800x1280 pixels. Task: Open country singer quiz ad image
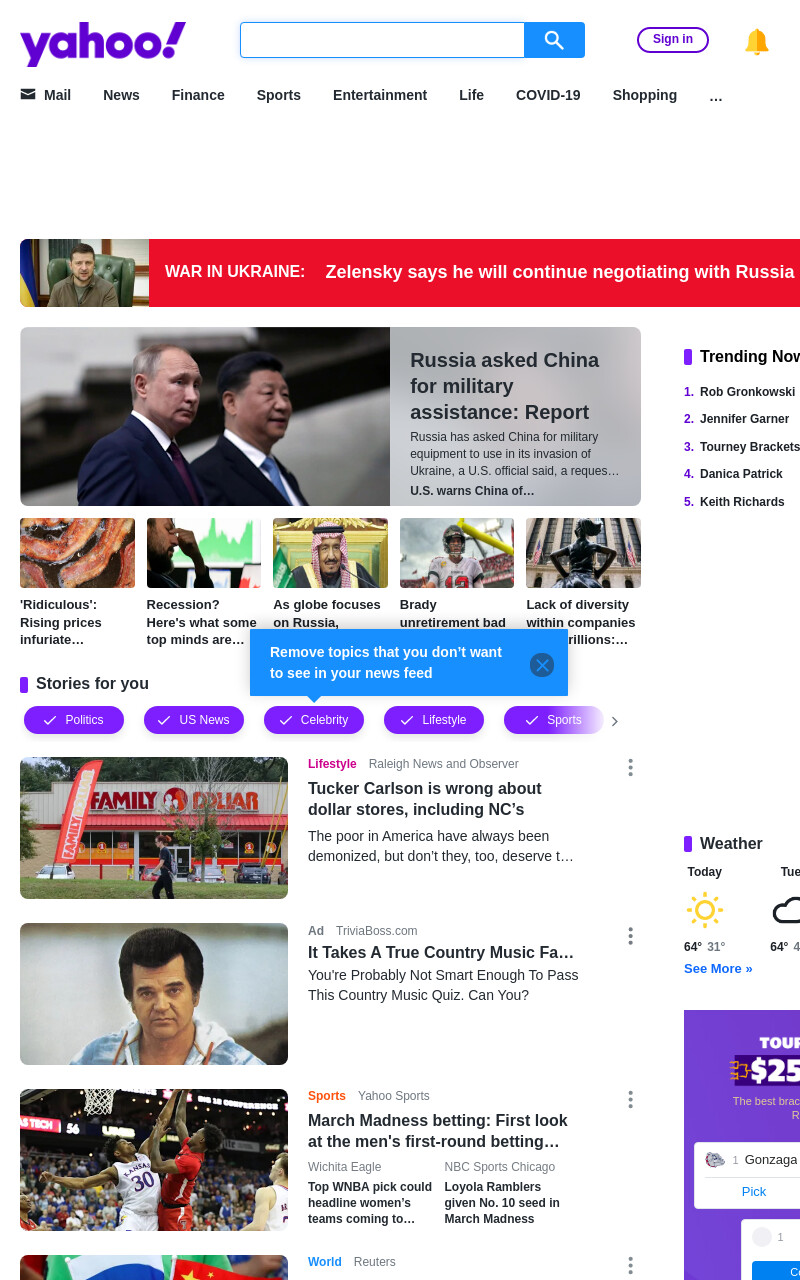tap(154, 994)
